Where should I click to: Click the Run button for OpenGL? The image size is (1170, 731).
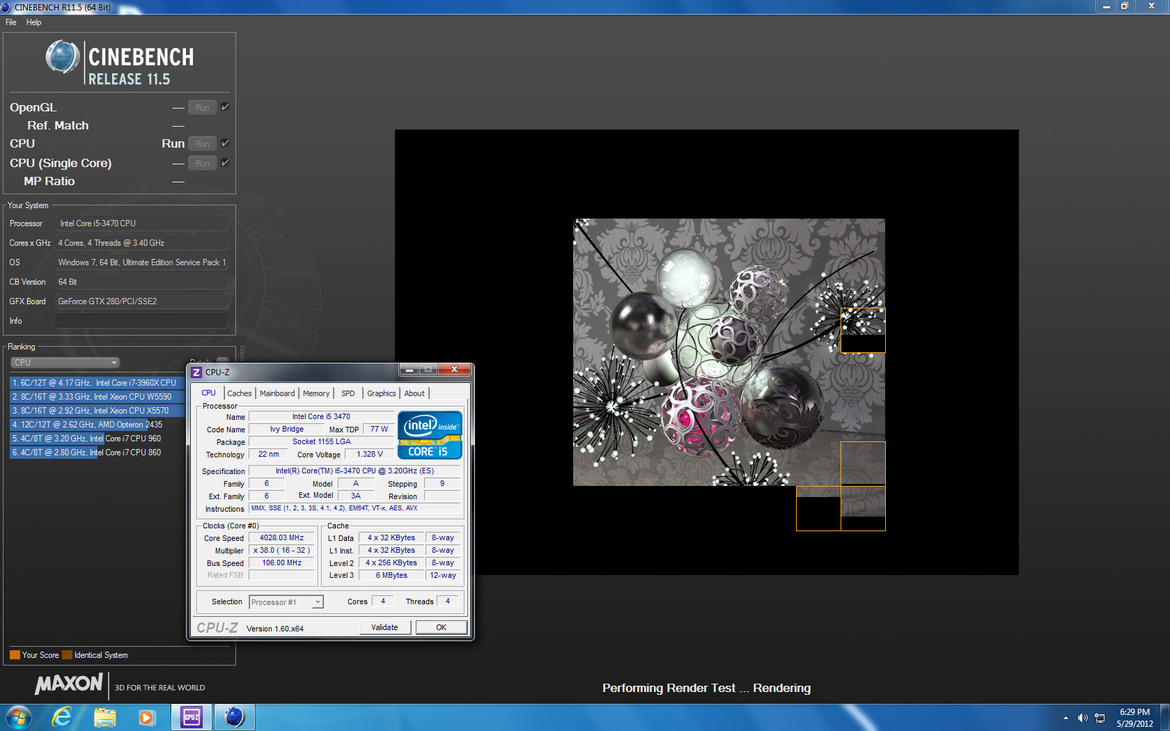tap(202, 107)
